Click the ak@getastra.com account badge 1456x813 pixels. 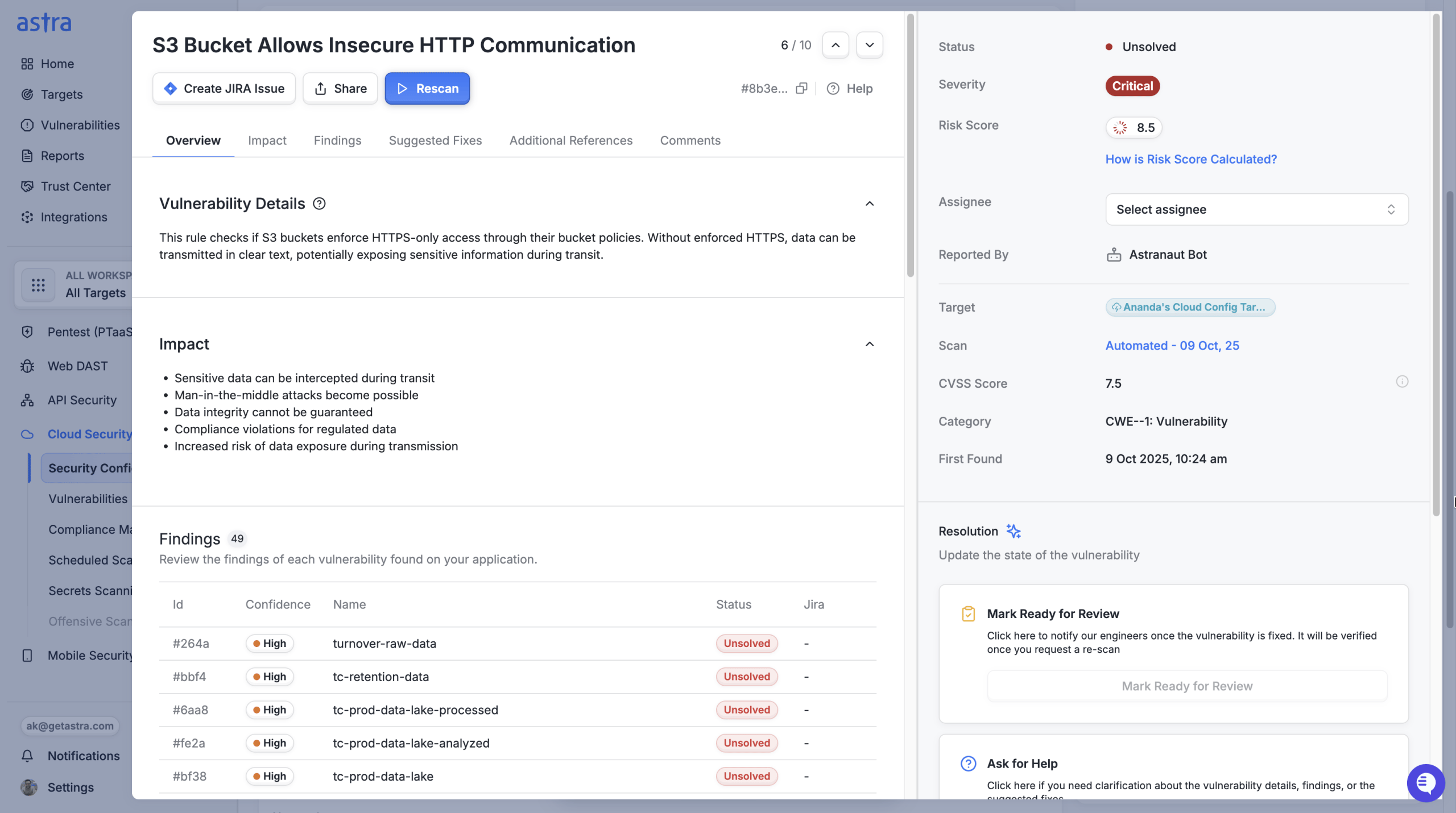point(70,726)
